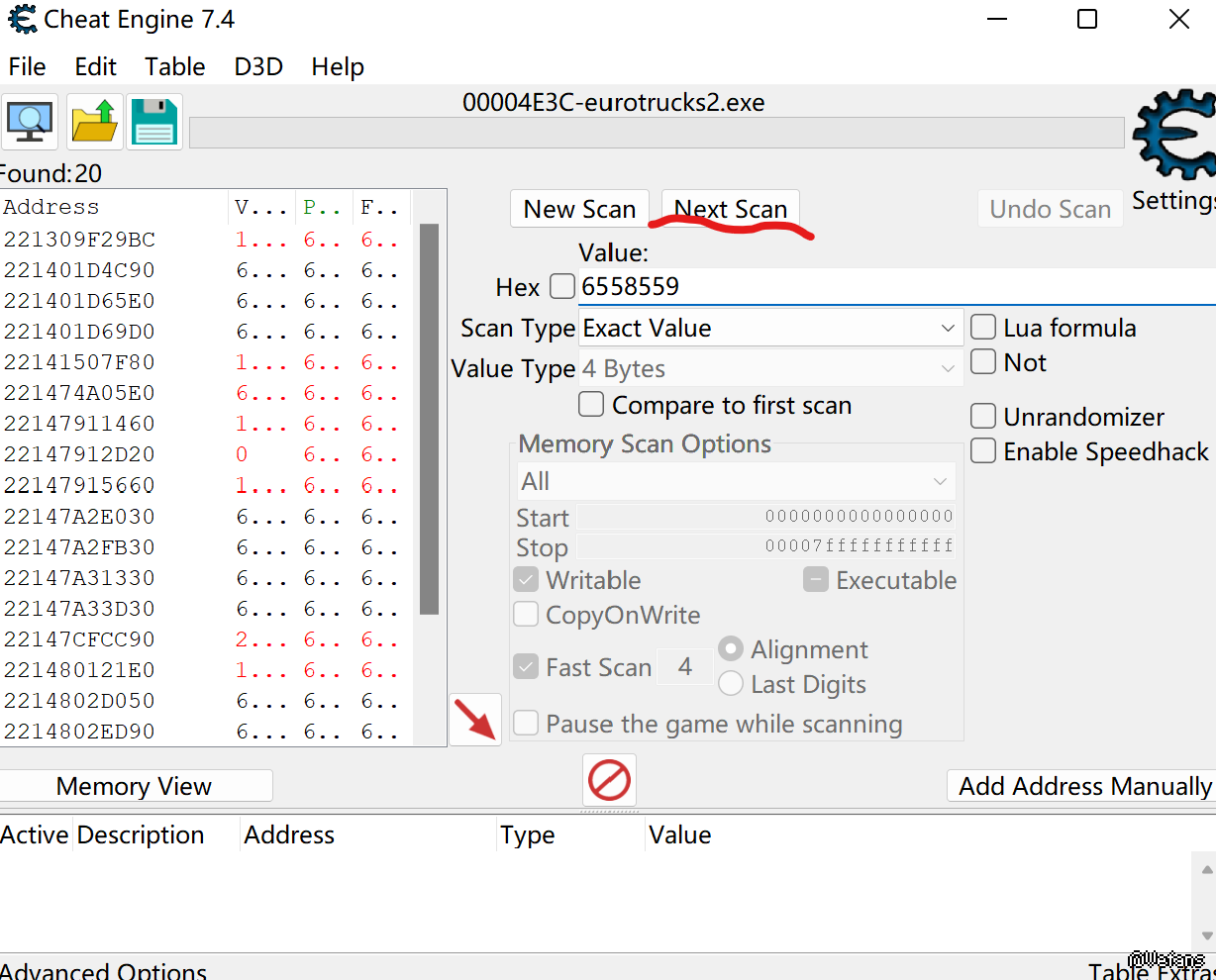Open Advanced Options
The height and width of the screenshot is (980, 1216).
[103, 970]
